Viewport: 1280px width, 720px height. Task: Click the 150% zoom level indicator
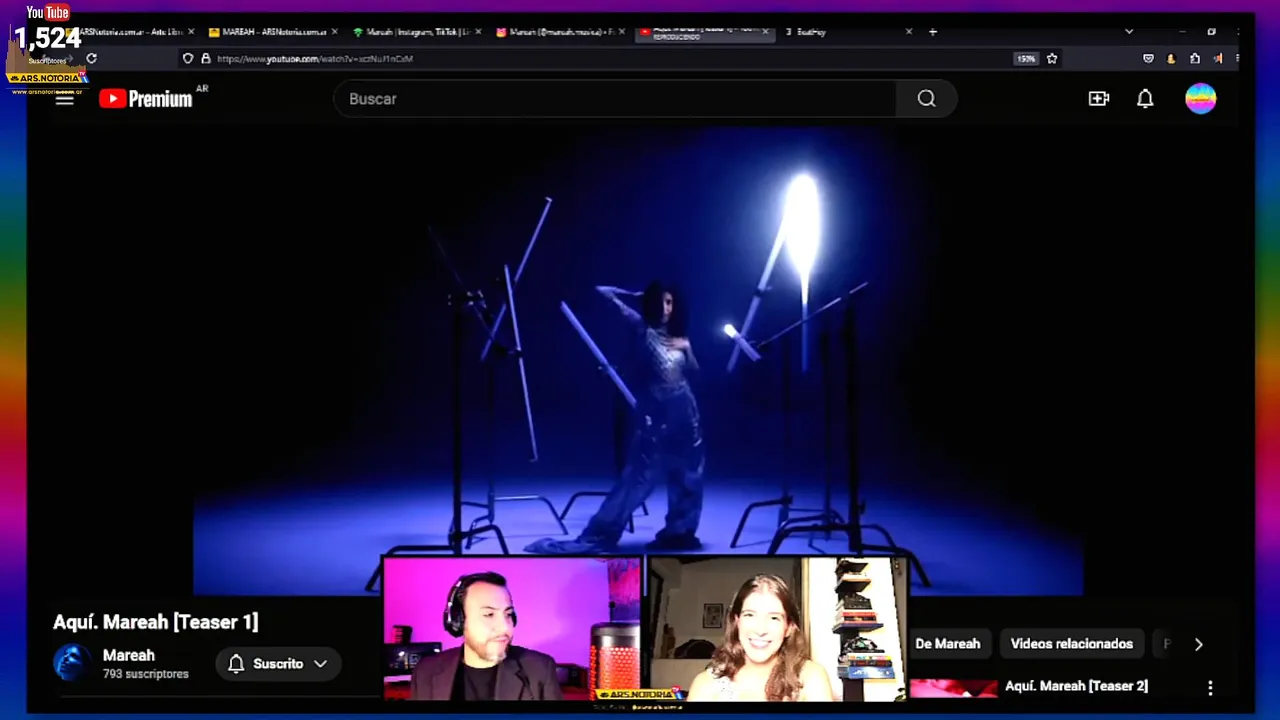coord(1026,59)
